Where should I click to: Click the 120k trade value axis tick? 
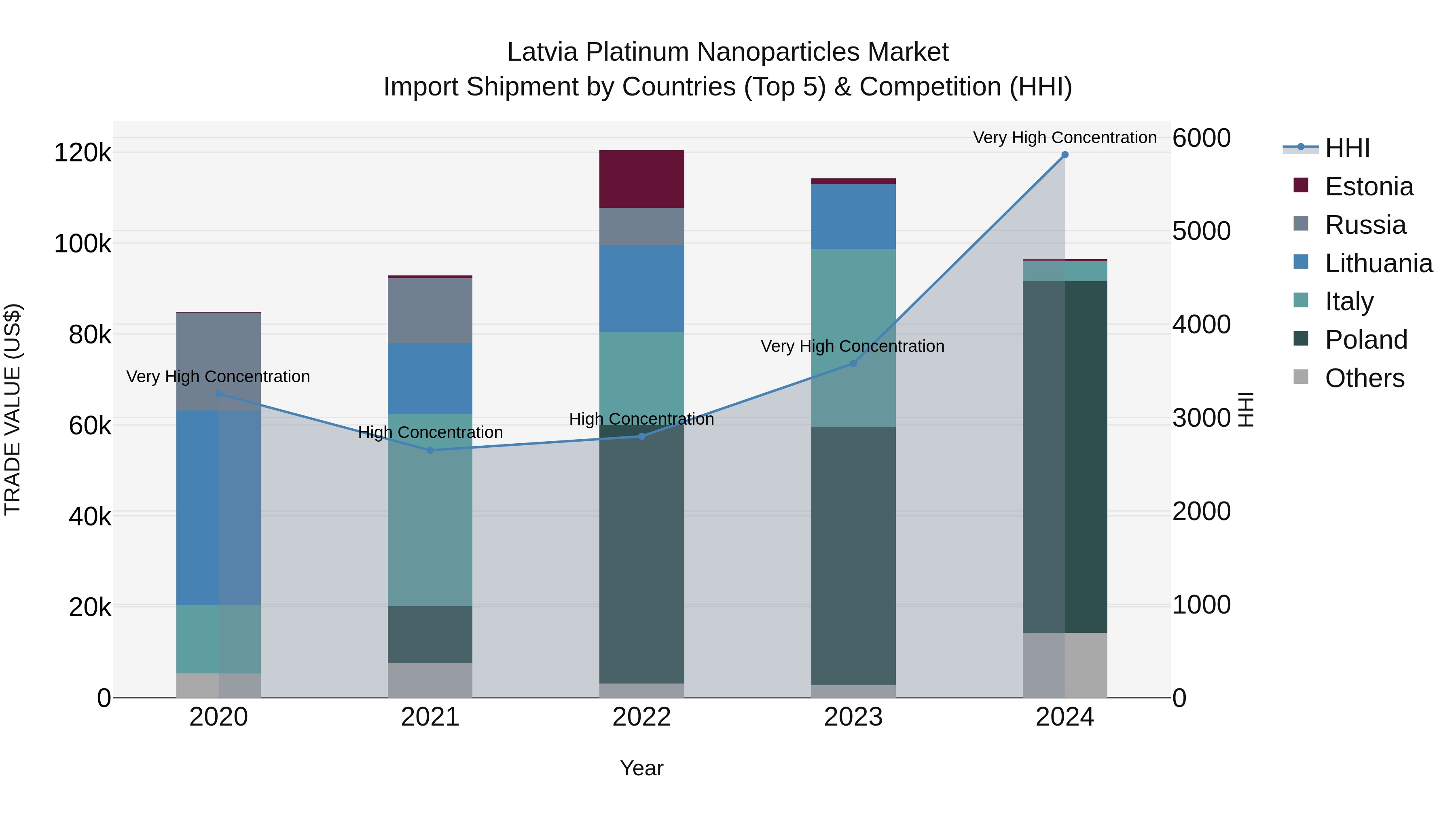(x=83, y=153)
